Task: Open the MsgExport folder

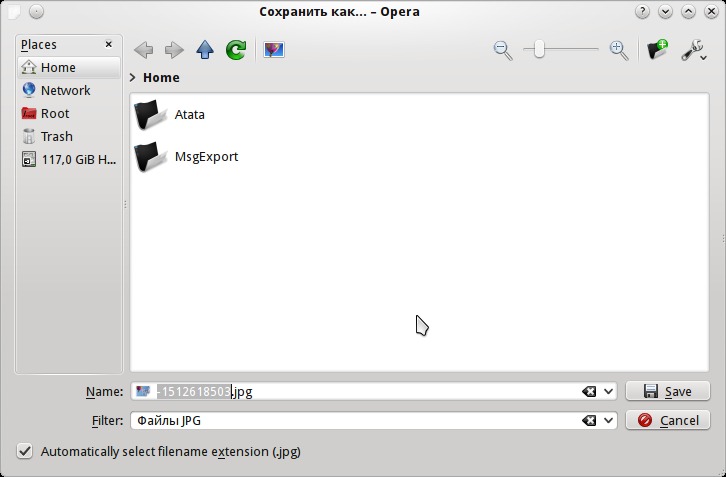Action: [x=186, y=157]
